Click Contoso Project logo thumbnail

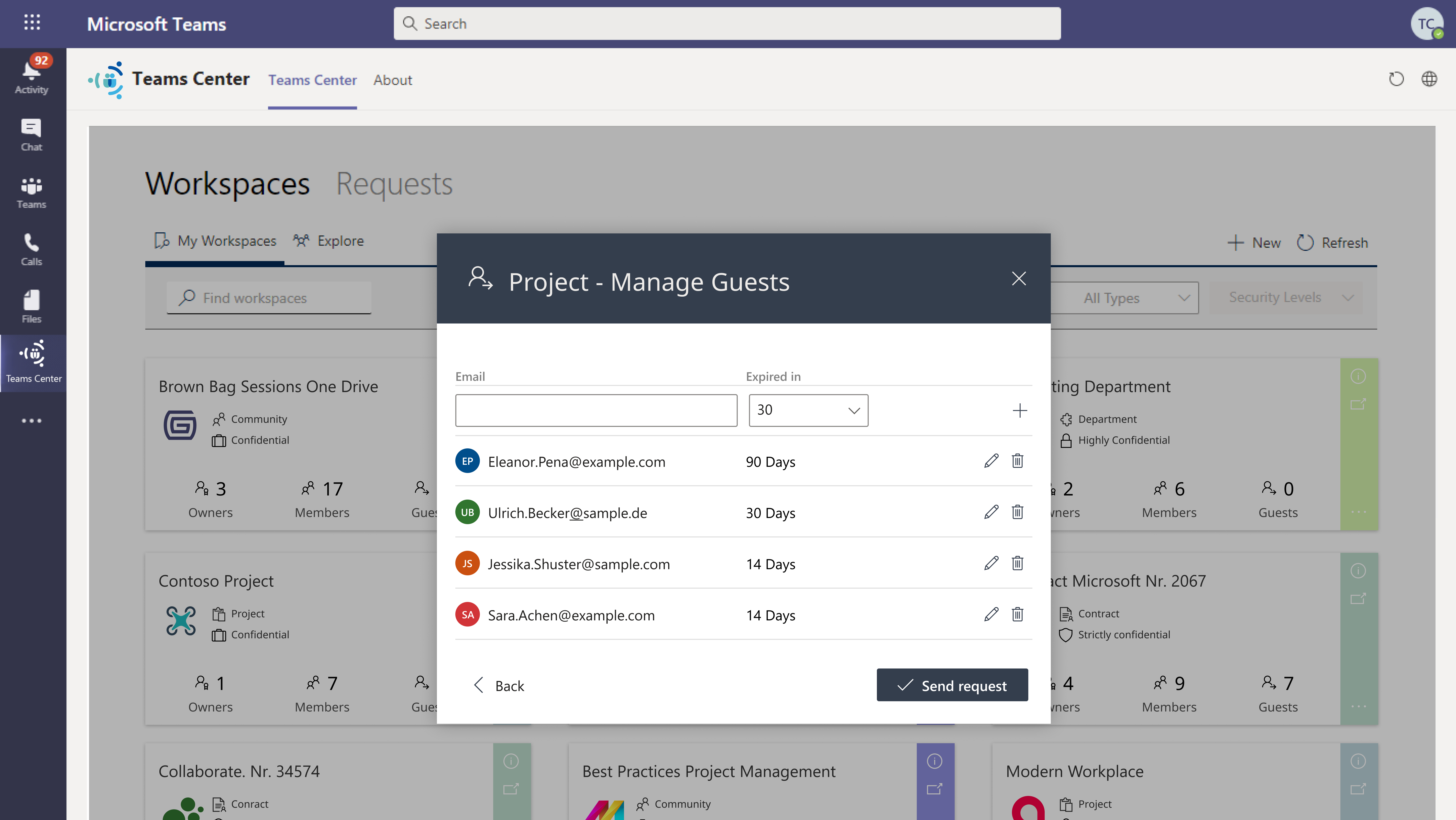(181, 621)
